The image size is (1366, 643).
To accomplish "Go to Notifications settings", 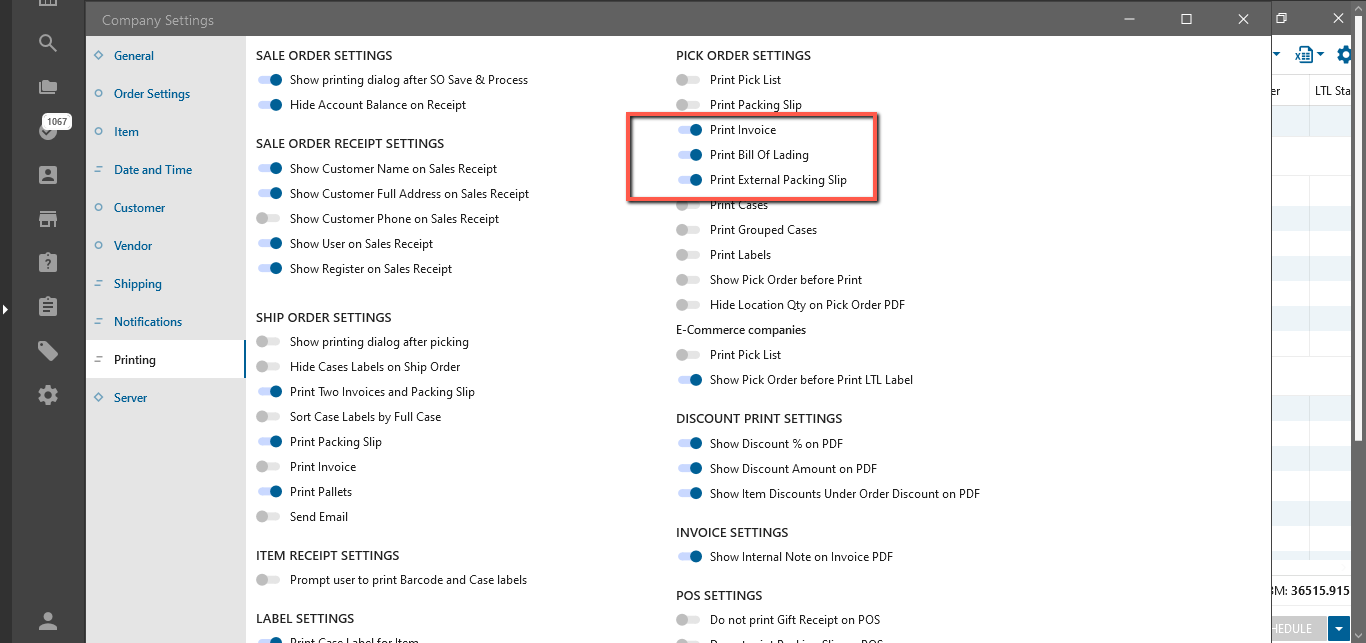I will [147, 322].
